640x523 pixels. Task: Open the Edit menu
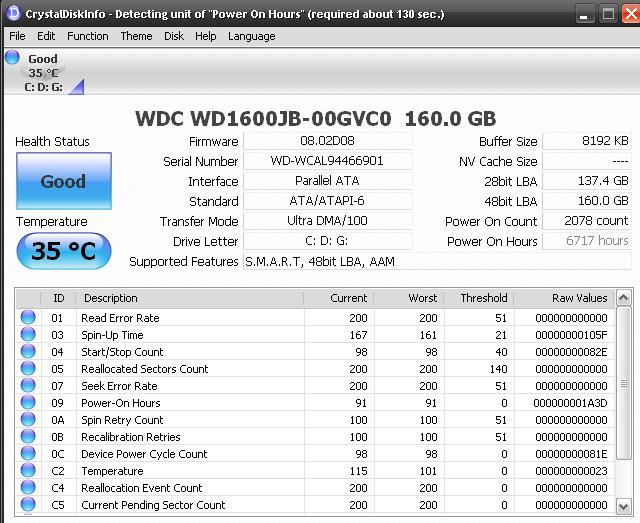(46, 36)
